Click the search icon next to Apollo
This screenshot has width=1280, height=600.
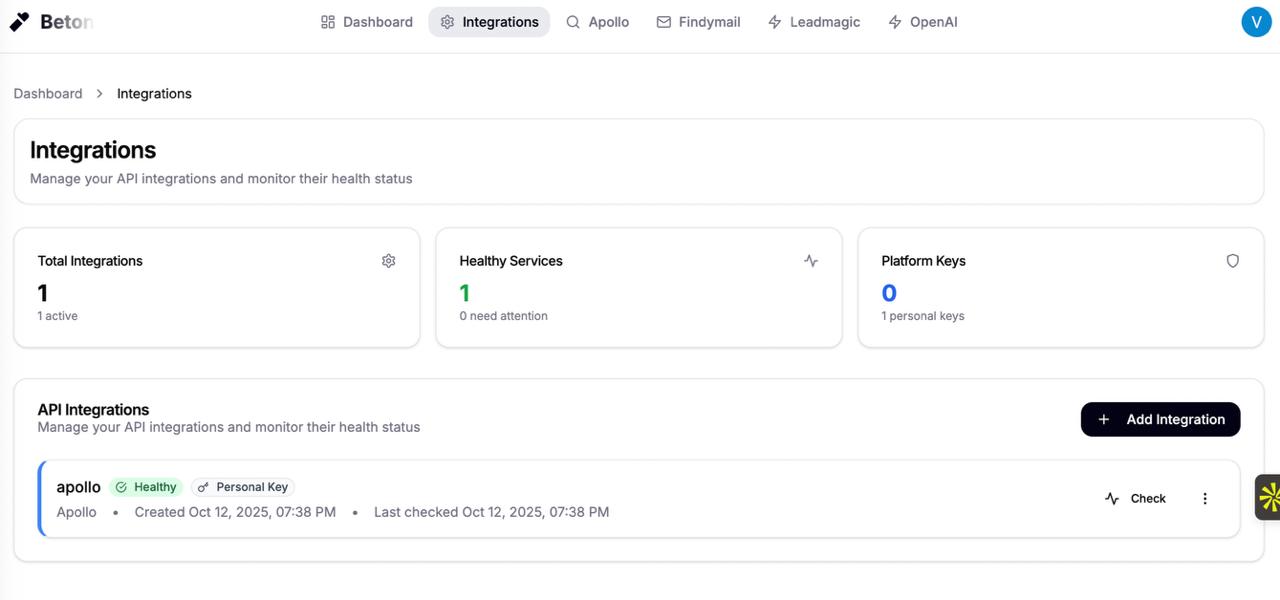(x=571, y=21)
